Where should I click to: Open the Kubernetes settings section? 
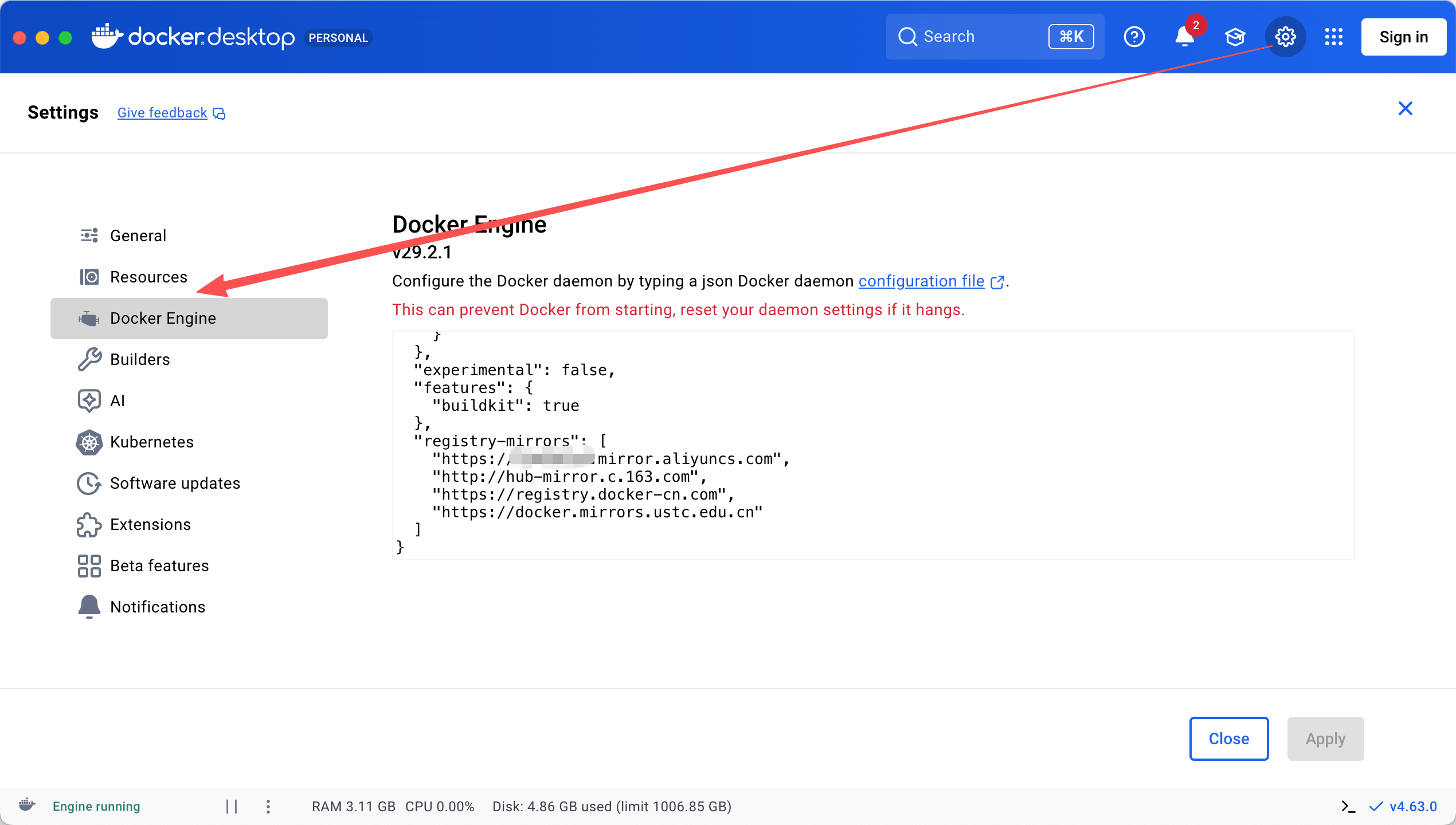pyautogui.click(x=189, y=442)
